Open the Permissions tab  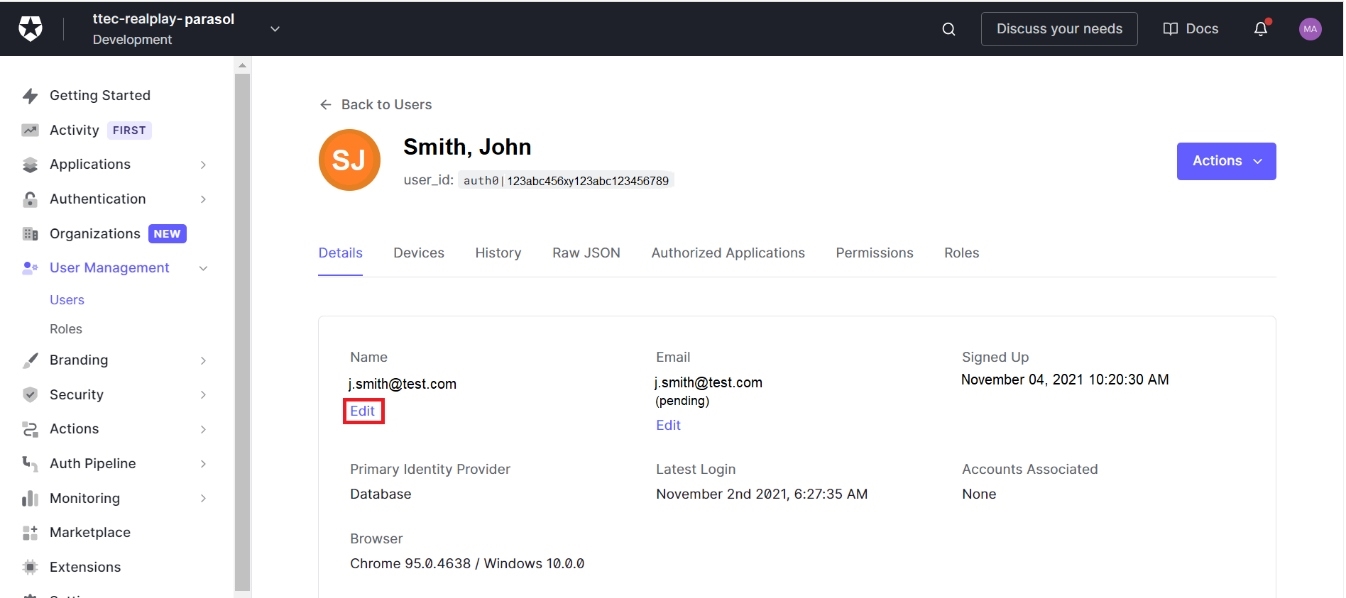(874, 253)
